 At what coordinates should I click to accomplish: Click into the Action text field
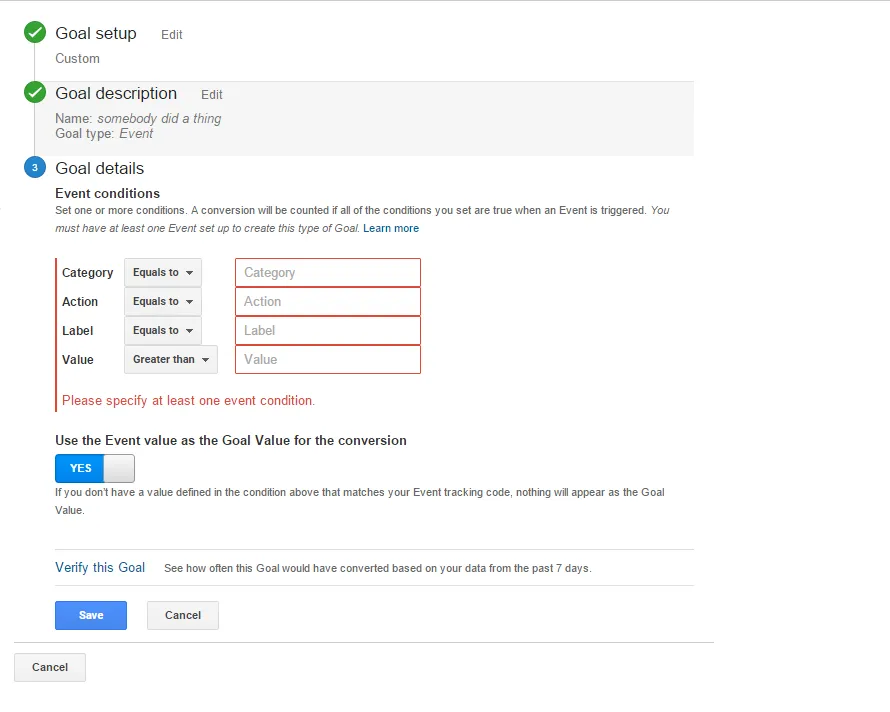coord(327,301)
